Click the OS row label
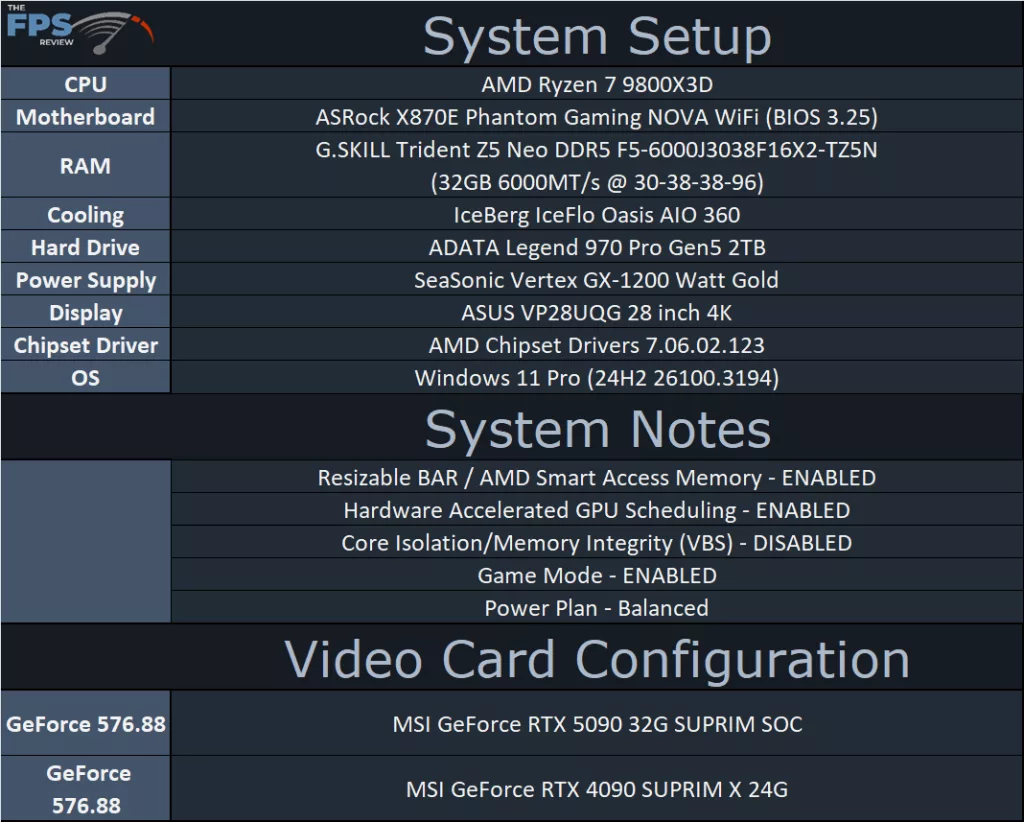Screen dimensions: 1024x822 click(86, 378)
